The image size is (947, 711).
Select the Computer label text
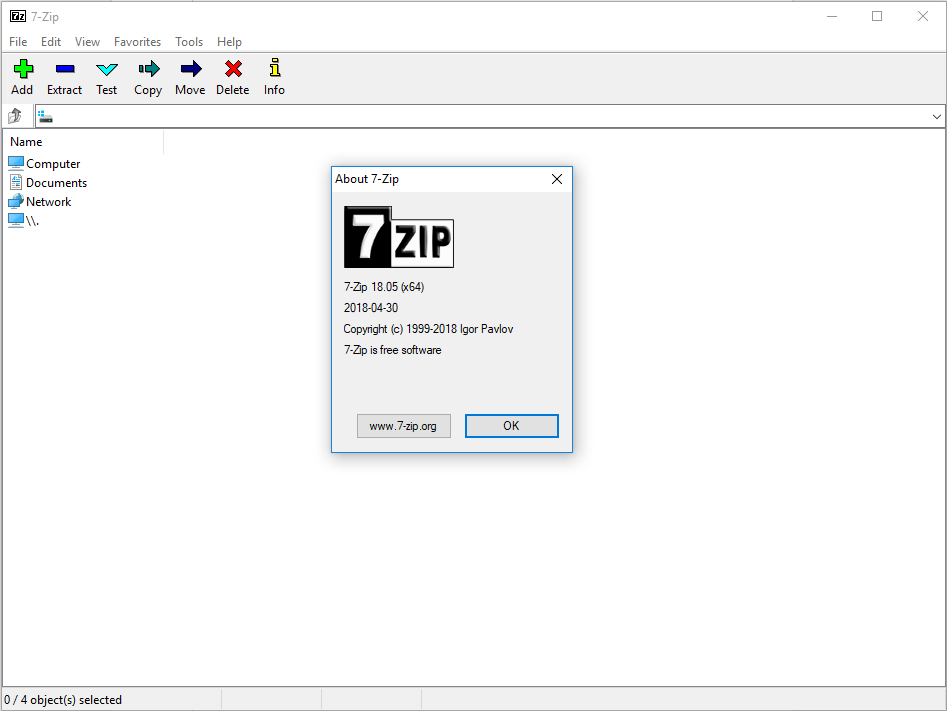(x=53, y=164)
